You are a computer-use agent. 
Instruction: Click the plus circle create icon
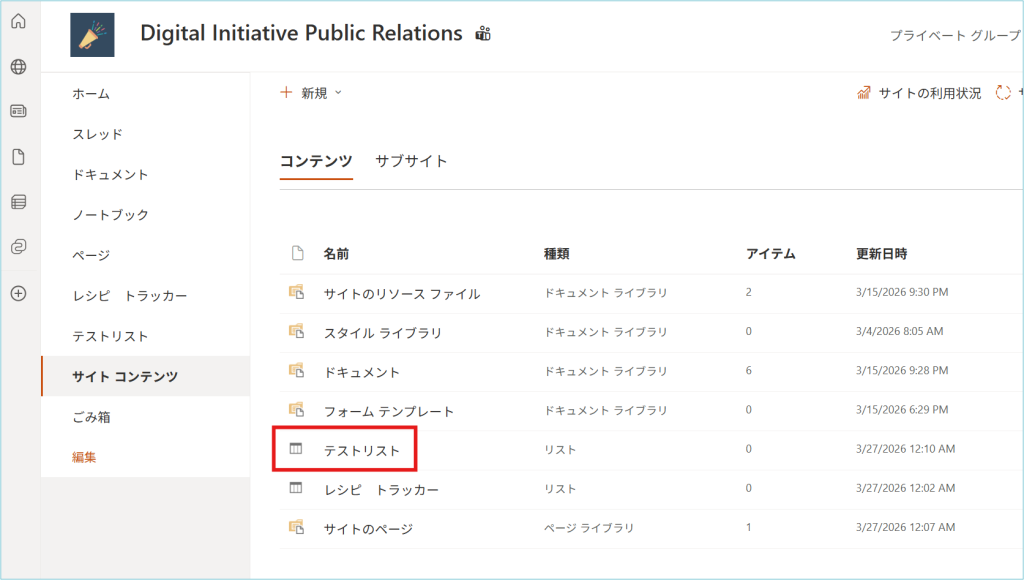[18, 293]
